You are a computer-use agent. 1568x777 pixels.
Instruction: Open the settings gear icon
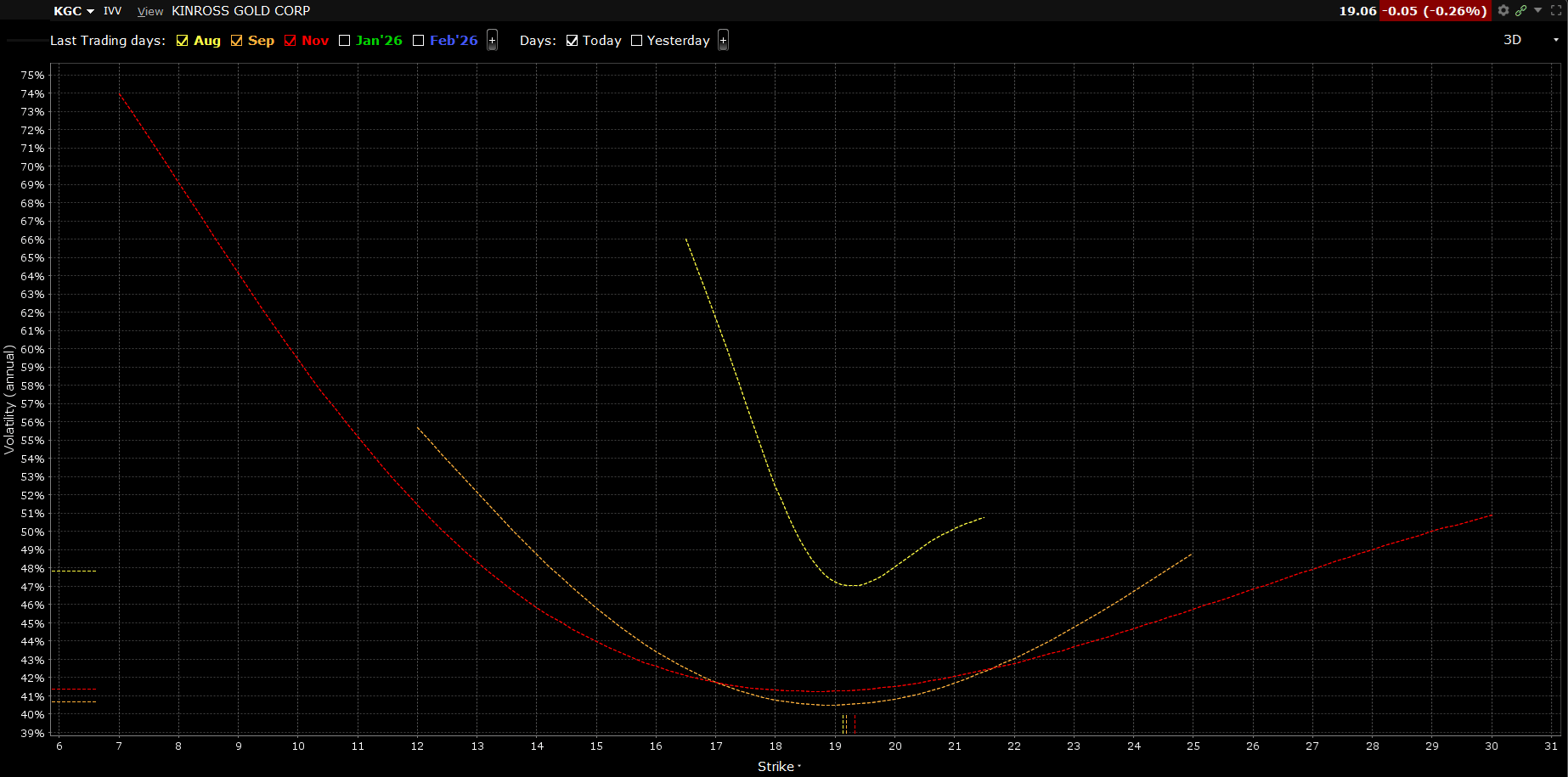tap(1503, 10)
